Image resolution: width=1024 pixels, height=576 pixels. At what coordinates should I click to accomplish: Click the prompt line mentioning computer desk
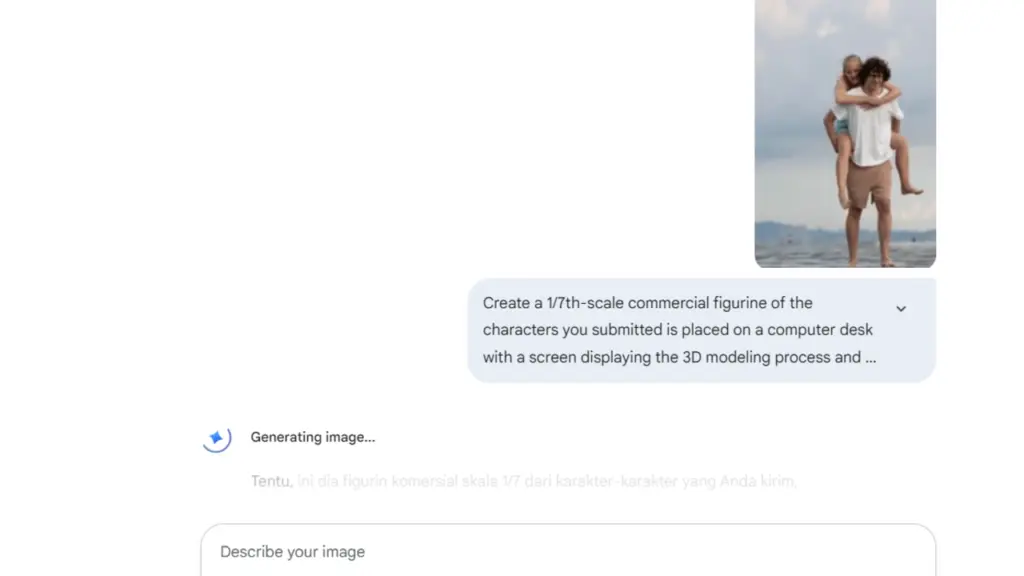(678, 330)
